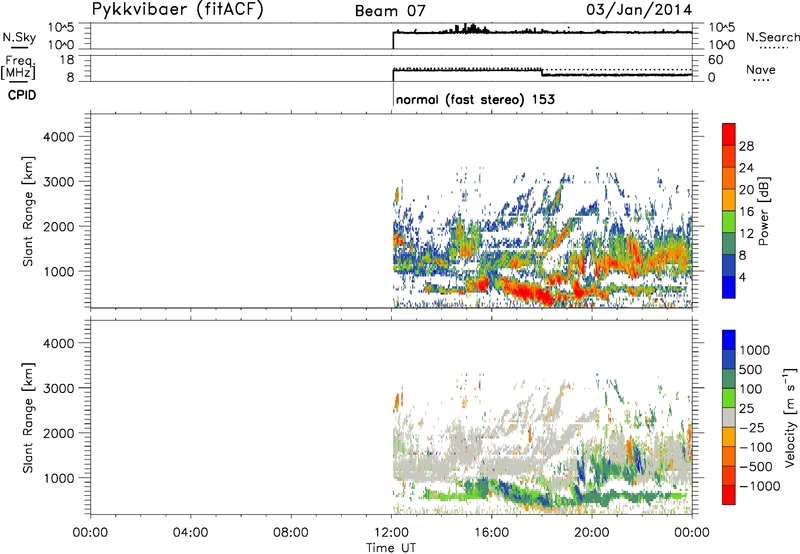
Task: Click the Power [dB] colorbar title
Action: coord(764,211)
